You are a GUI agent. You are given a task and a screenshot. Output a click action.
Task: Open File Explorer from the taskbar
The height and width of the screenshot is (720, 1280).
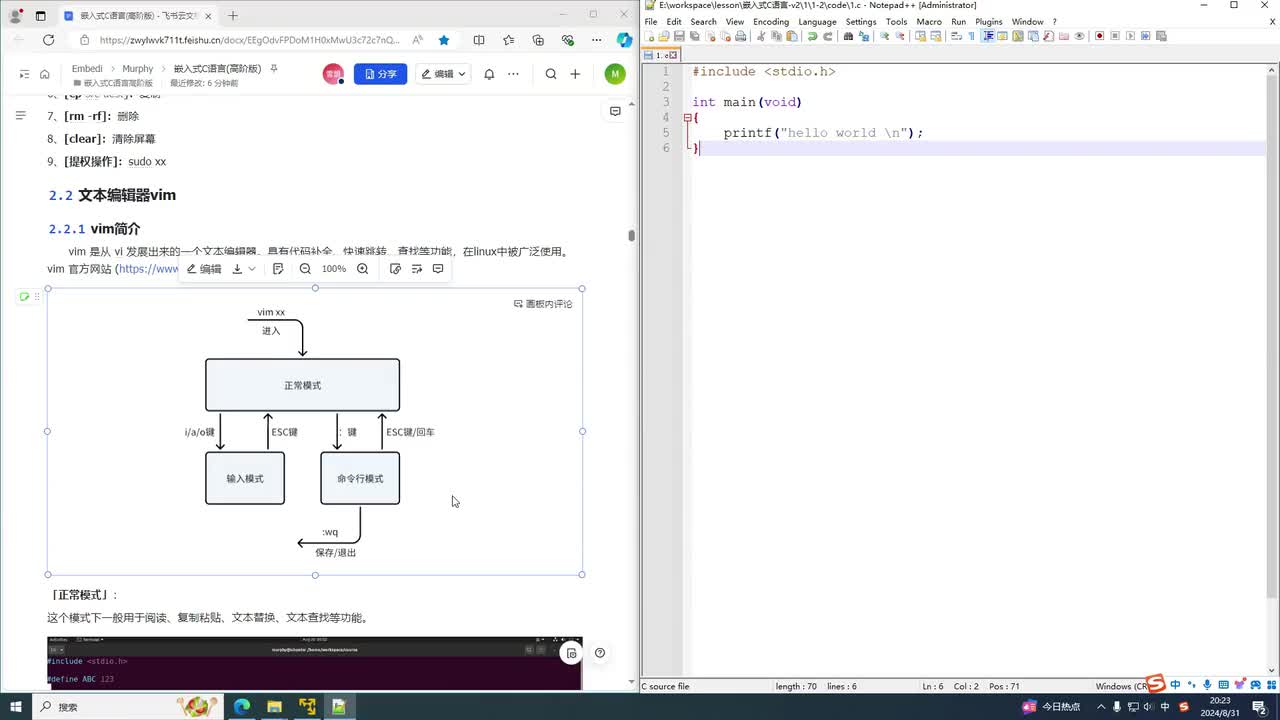tap(274, 707)
